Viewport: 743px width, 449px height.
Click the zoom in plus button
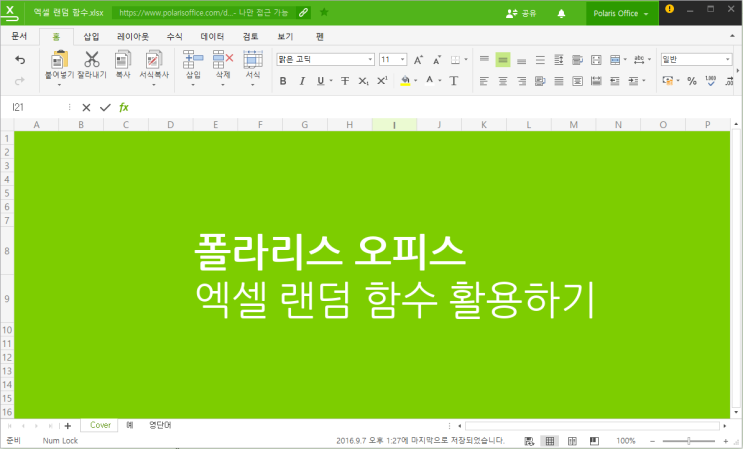point(725,441)
